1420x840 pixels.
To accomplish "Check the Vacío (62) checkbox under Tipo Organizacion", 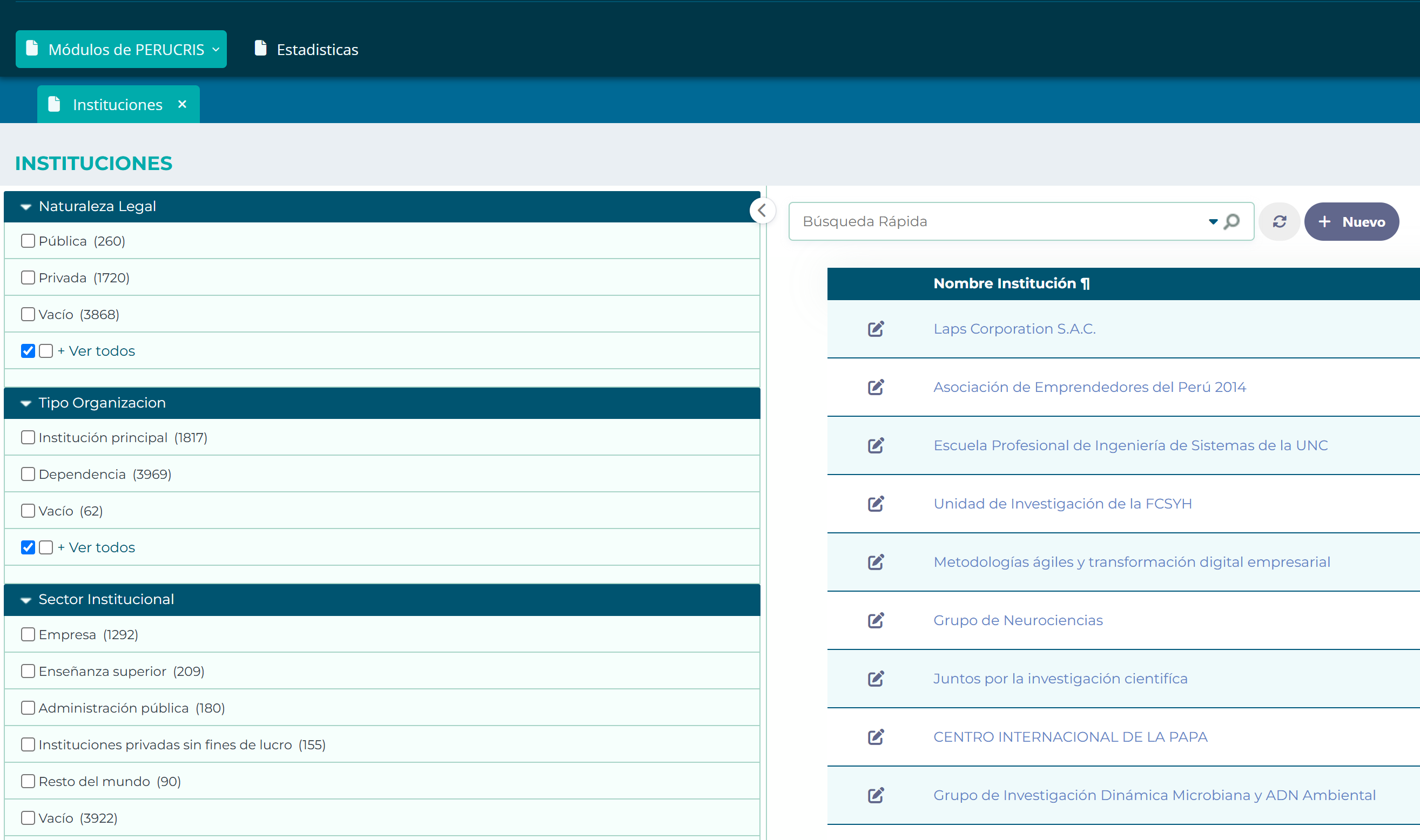I will pyautogui.click(x=28, y=511).
